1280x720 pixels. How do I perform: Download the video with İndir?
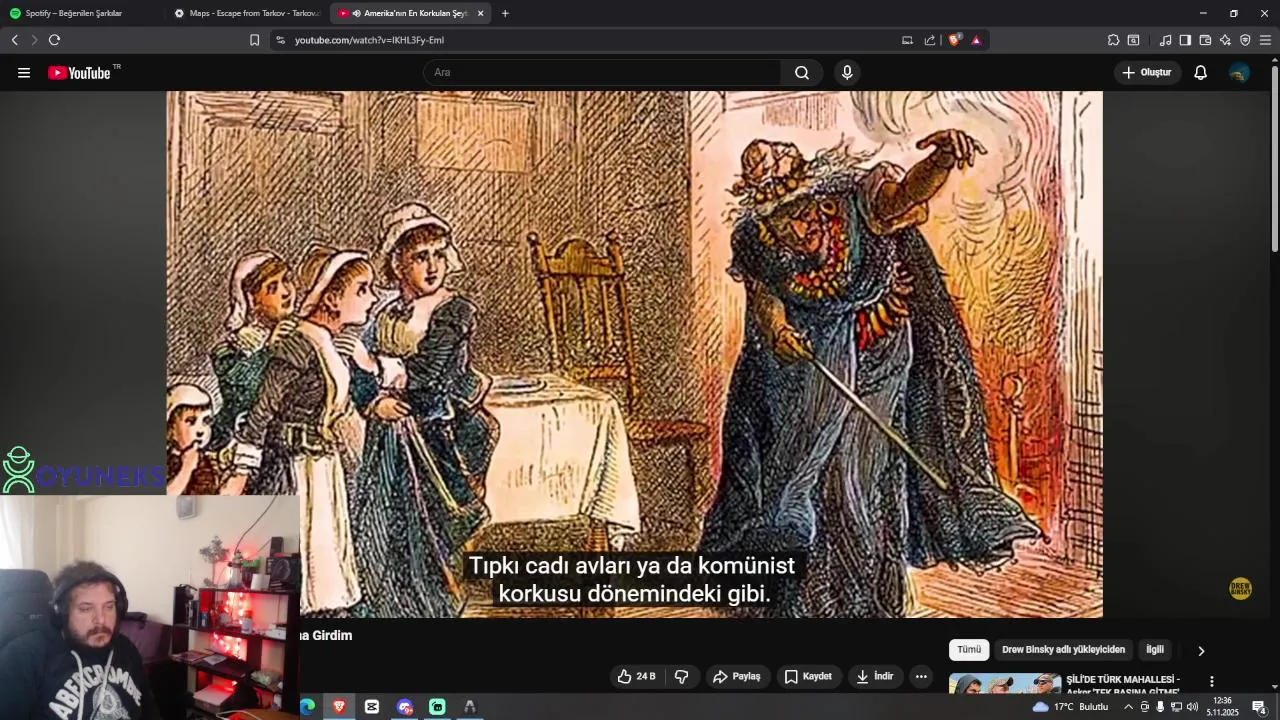875,677
